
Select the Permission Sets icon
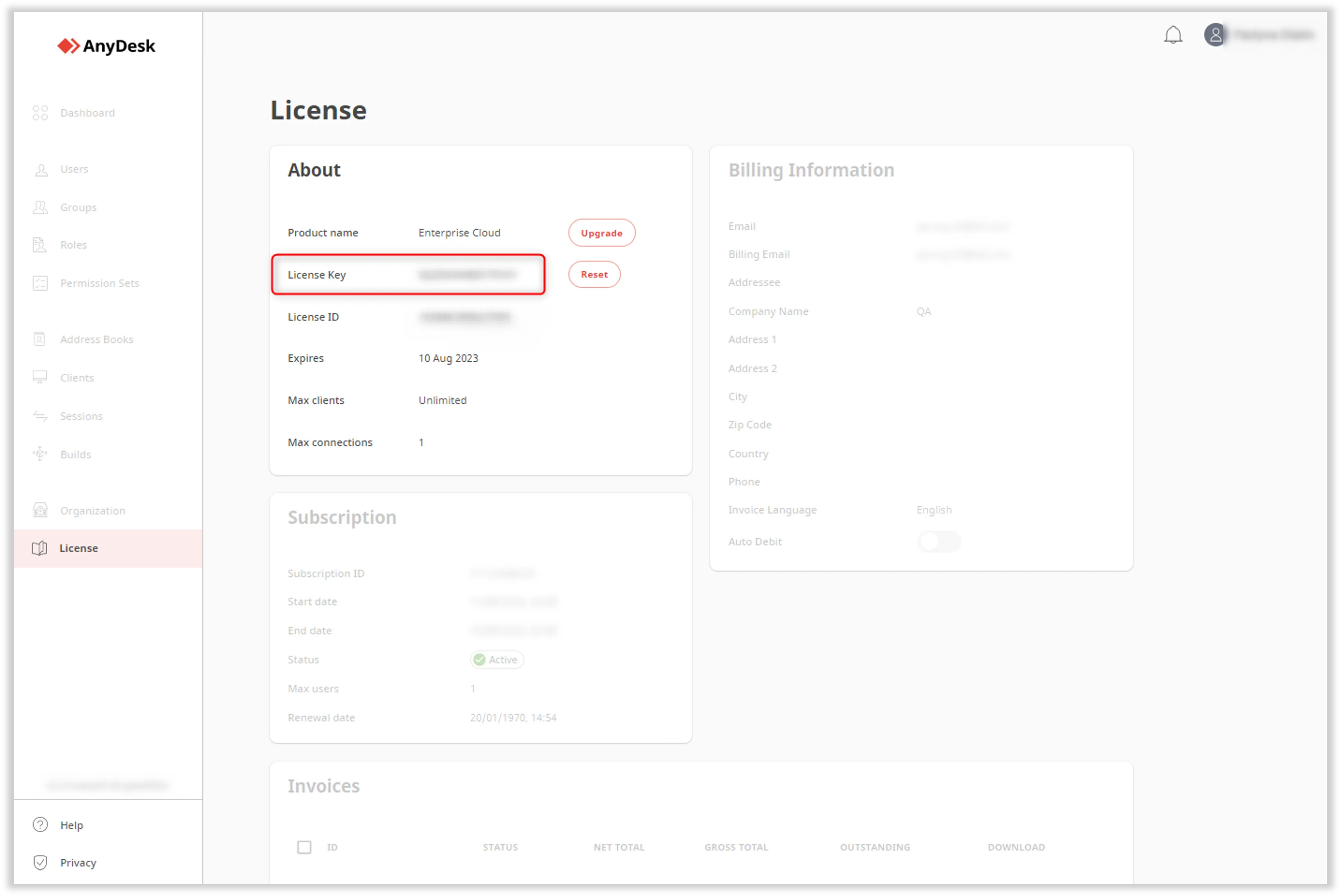coord(40,283)
